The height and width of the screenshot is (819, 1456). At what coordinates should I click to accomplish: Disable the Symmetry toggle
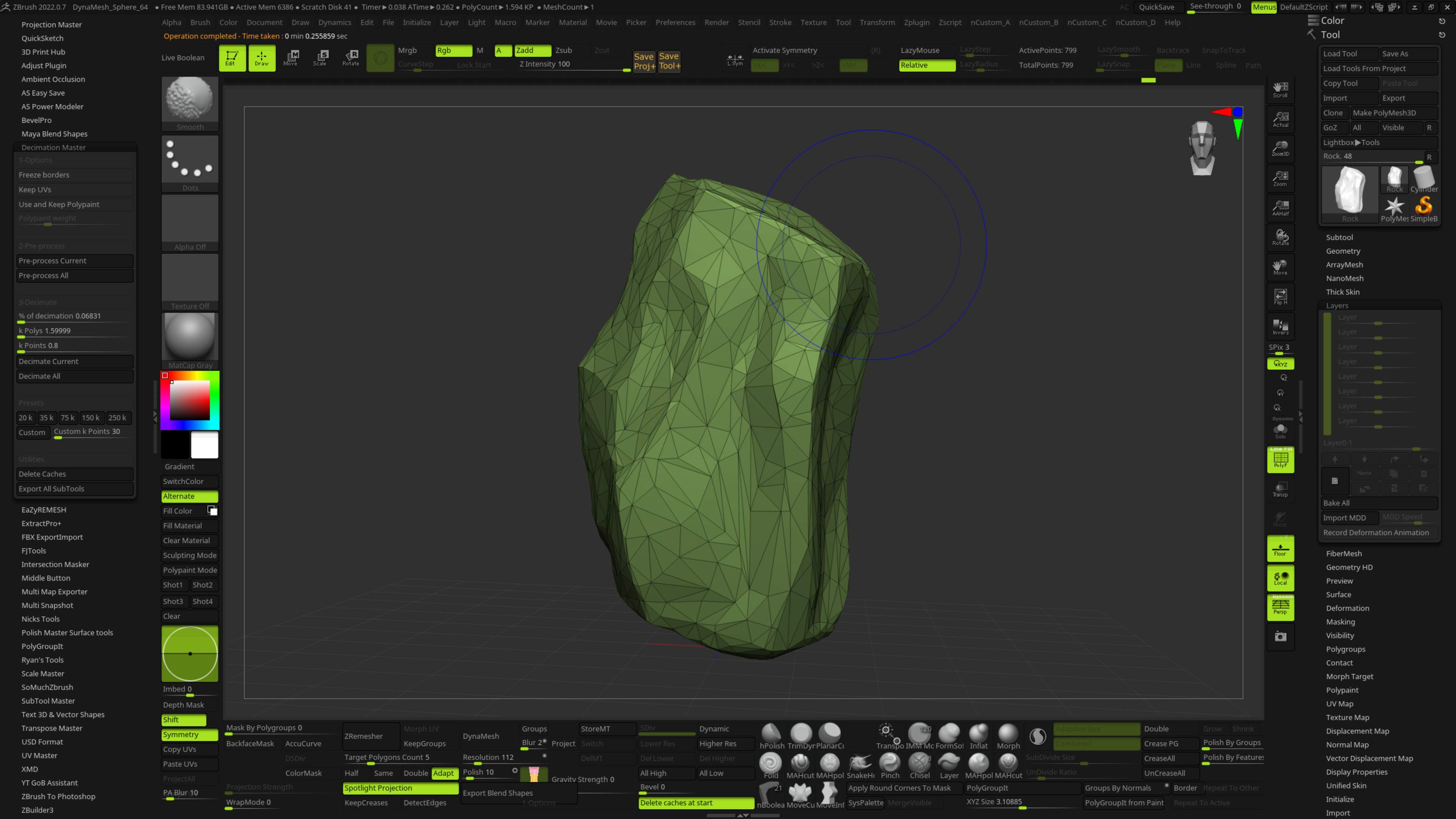189,735
